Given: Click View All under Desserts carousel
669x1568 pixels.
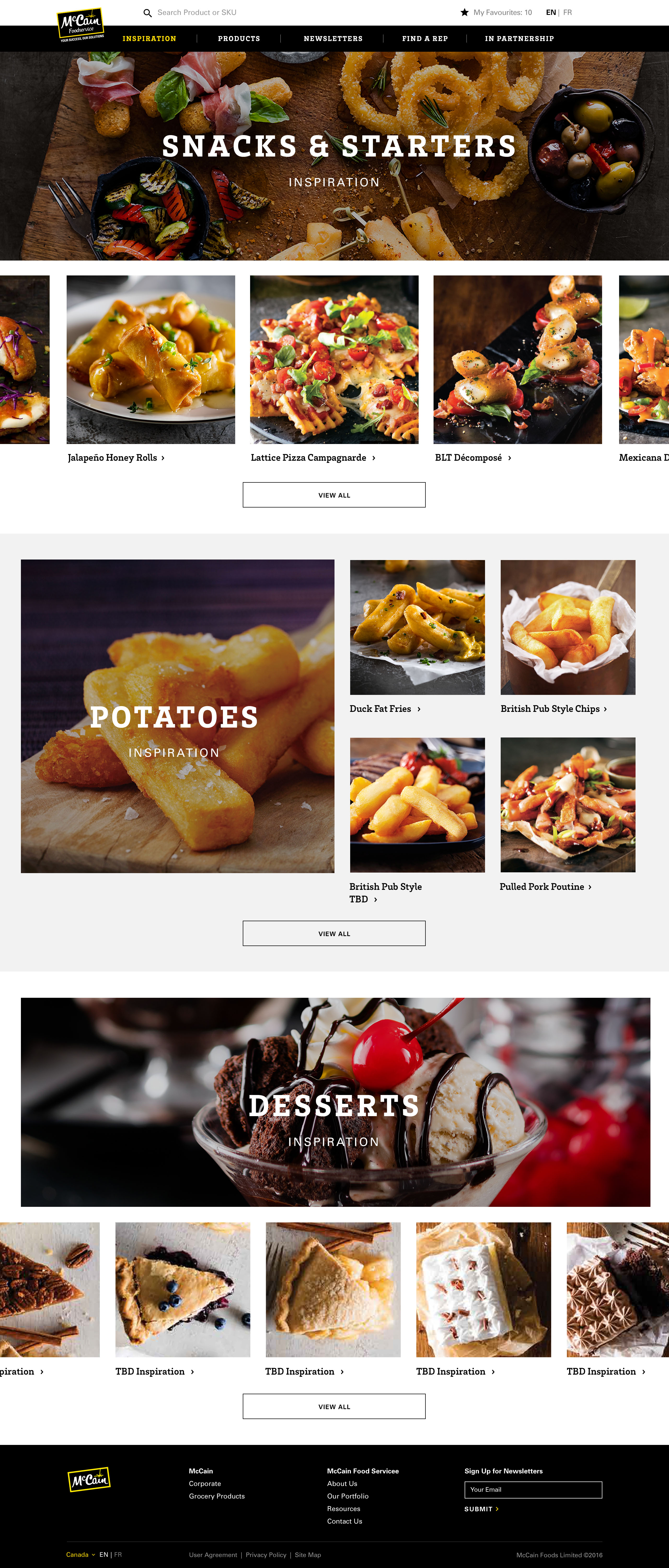Looking at the screenshot, I should 334,1406.
